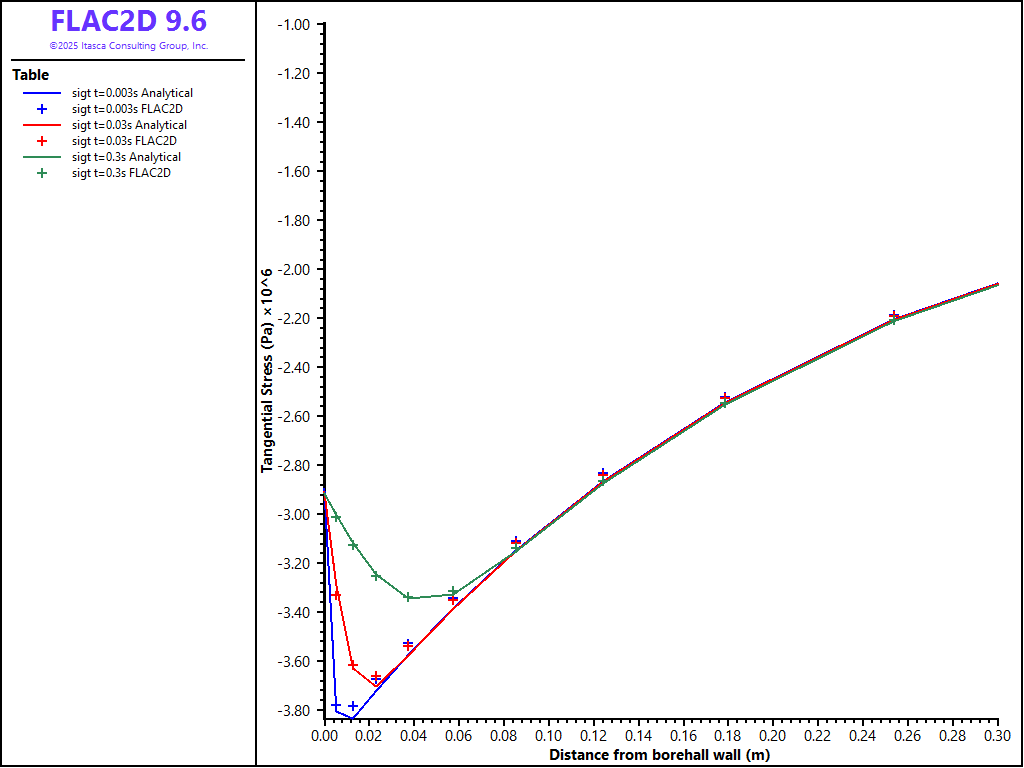Image resolution: width=1024 pixels, height=768 pixels.
Task: Select the 'sigt t=0.003s Analytical' legend label
Action: (132, 93)
